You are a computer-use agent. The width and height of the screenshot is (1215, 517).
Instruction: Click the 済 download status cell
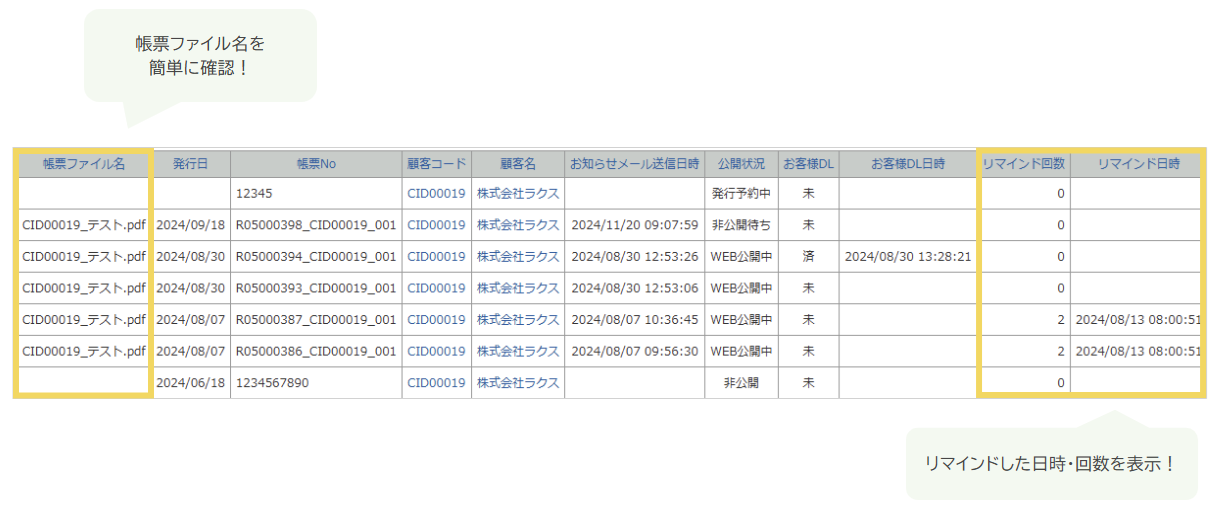click(x=808, y=257)
